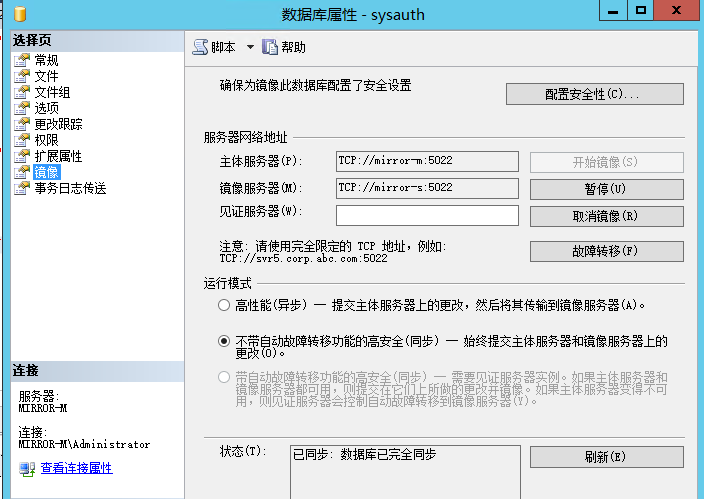Click the page icon beside 扩展属性

click(x=22, y=156)
